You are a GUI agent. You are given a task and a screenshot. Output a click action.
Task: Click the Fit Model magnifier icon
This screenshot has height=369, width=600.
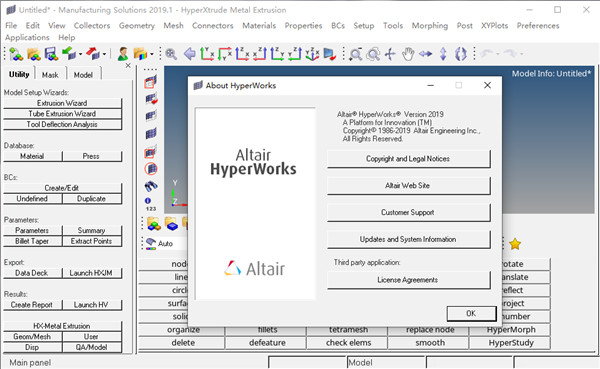[x=171, y=54]
